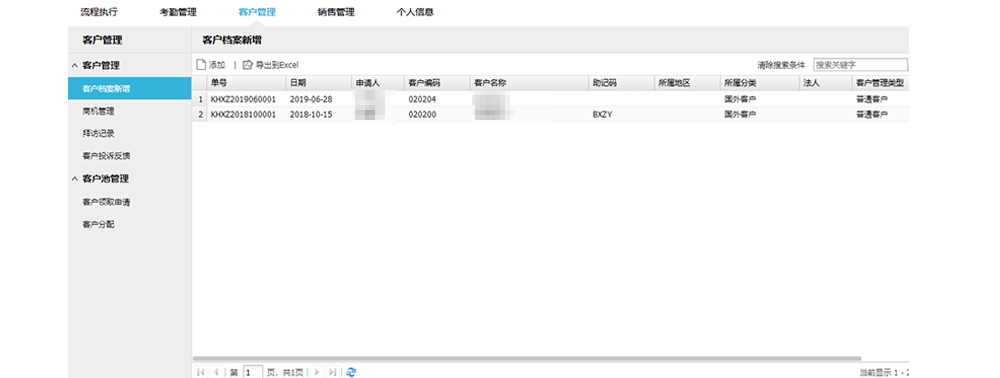Image resolution: width=1000 pixels, height=378 pixels.
Task: Click the 所属地区 column header
Action: tap(687, 84)
